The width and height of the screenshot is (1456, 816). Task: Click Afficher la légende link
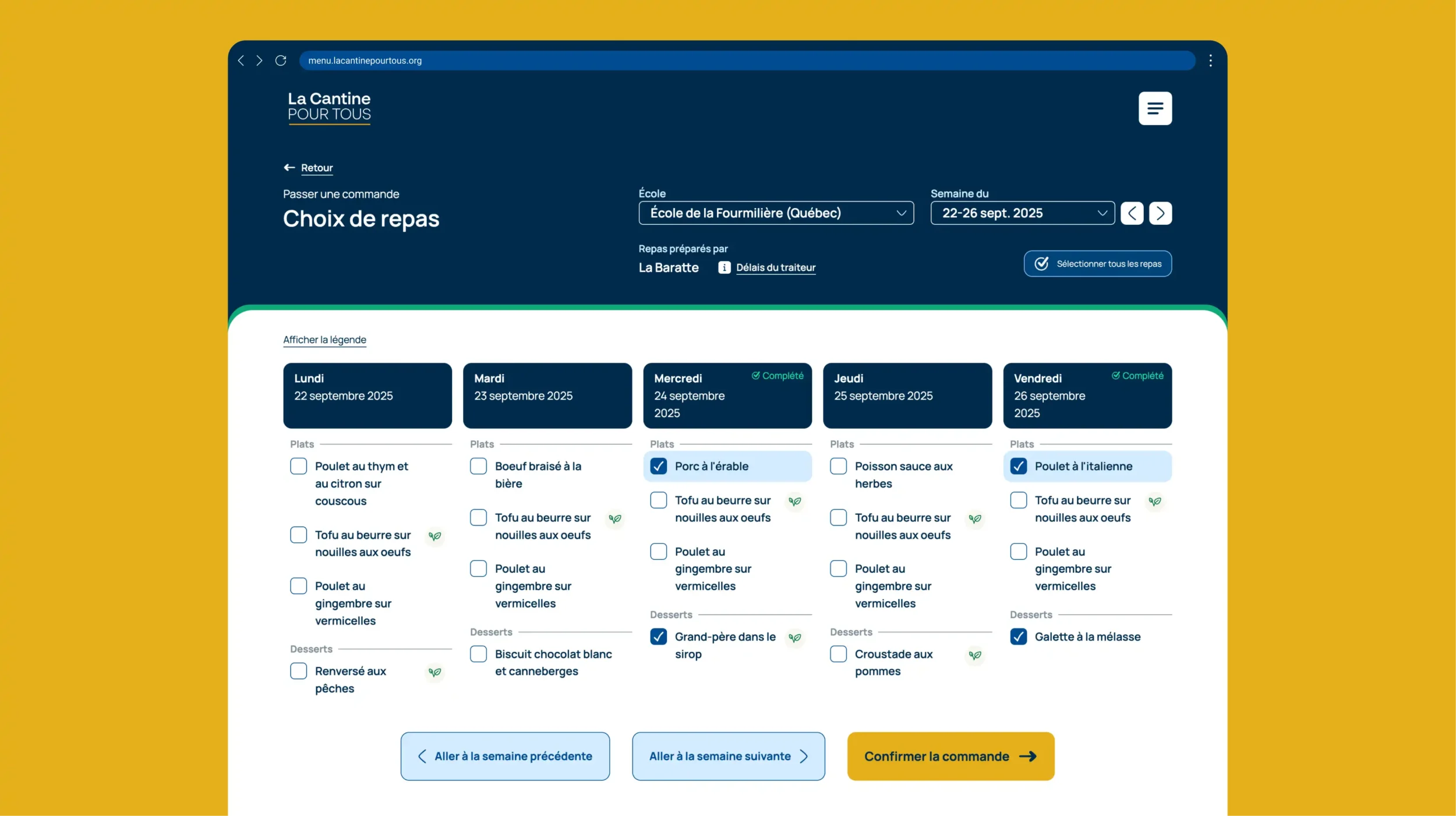[x=324, y=340]
